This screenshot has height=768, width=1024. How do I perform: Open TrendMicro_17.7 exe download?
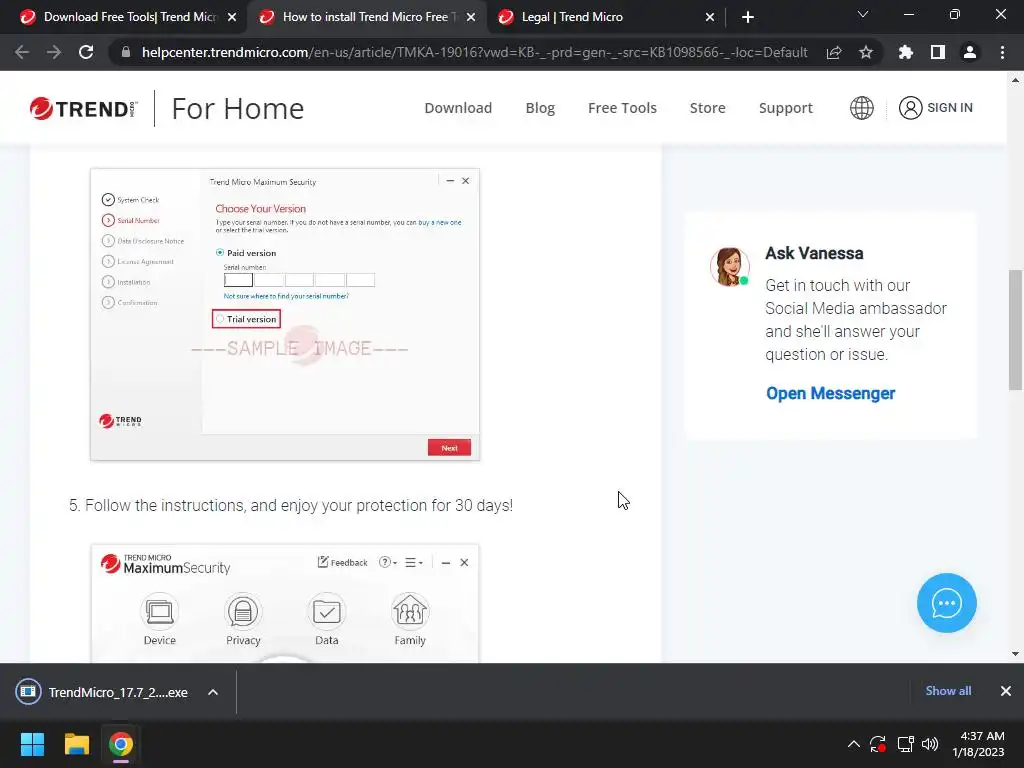pyautogui.click(x=104, y=692)
